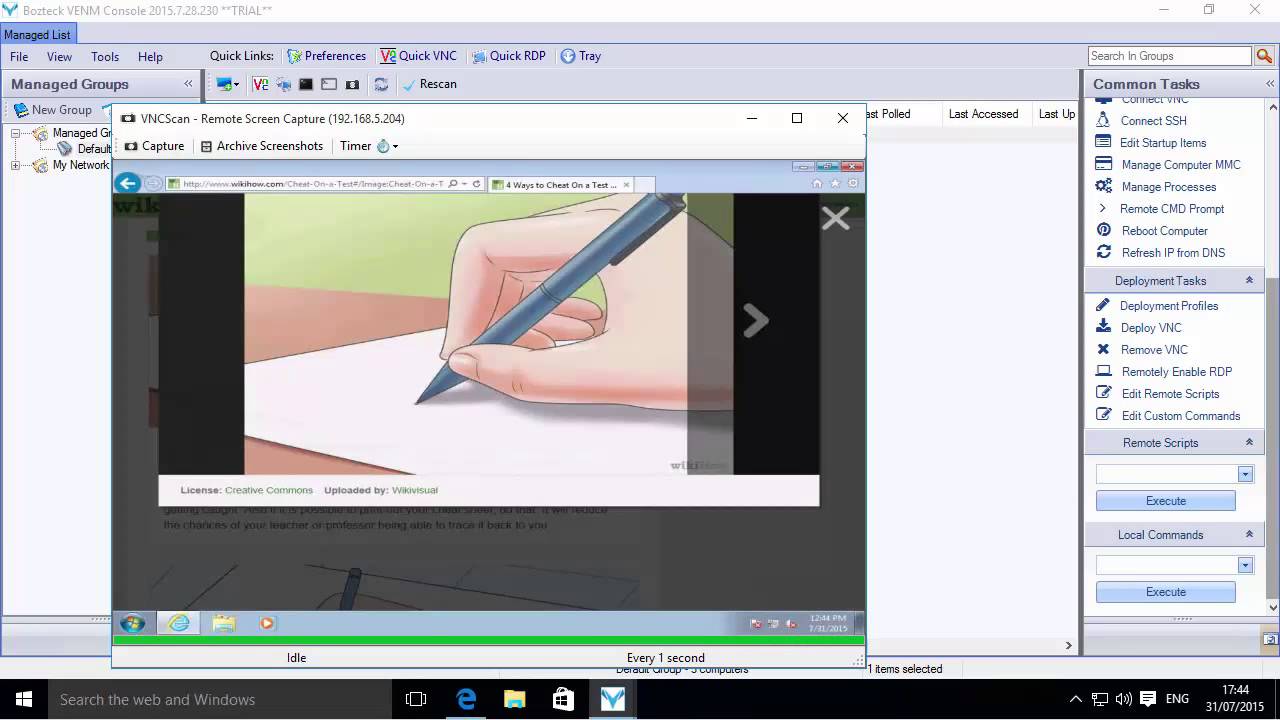Click the Edit Custom Commands icon
Image resolution: width=1280 pixels, height=720 pixels.
(x=1104, y=415)
